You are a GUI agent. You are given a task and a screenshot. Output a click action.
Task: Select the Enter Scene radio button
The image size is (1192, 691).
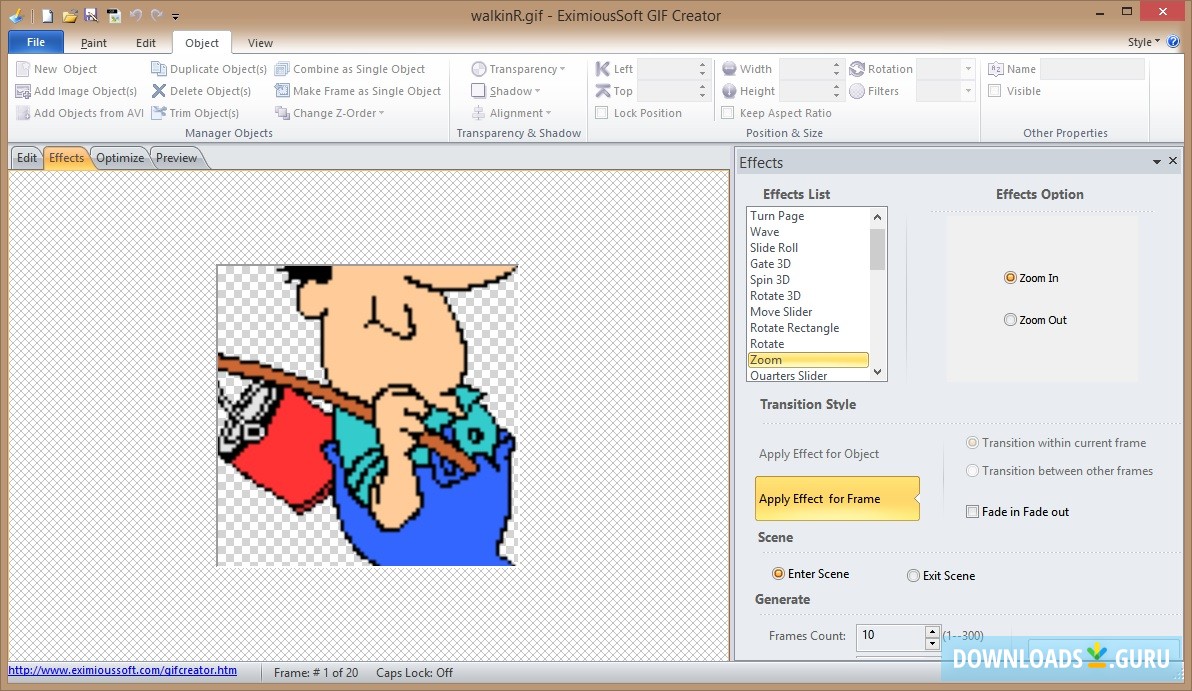pos(778,574)
